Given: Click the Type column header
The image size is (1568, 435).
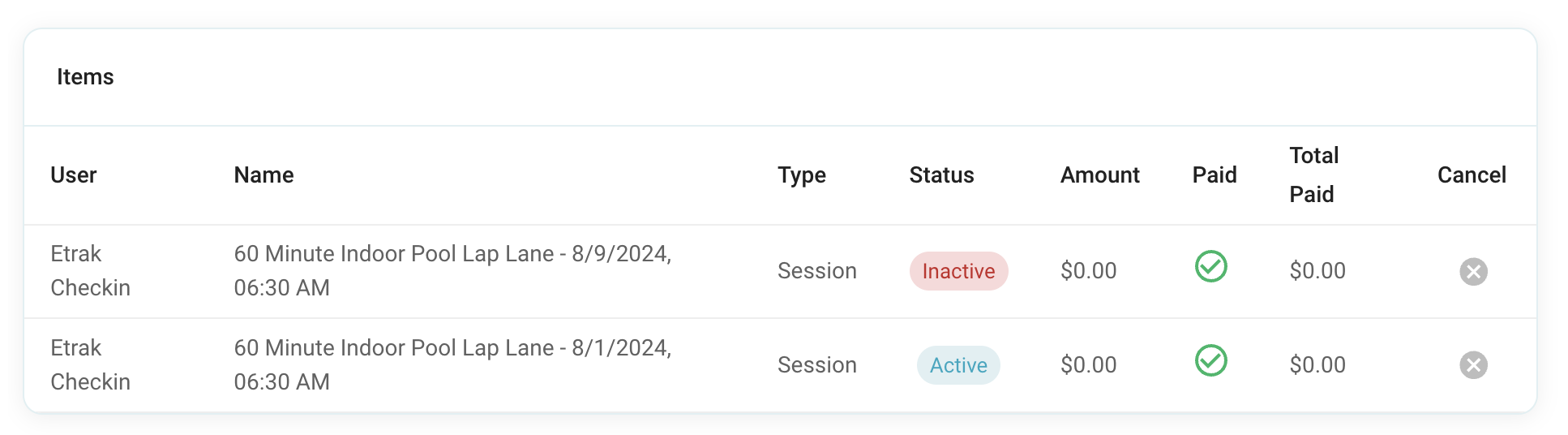Looking at the screenshot, I should click(802, 175).
